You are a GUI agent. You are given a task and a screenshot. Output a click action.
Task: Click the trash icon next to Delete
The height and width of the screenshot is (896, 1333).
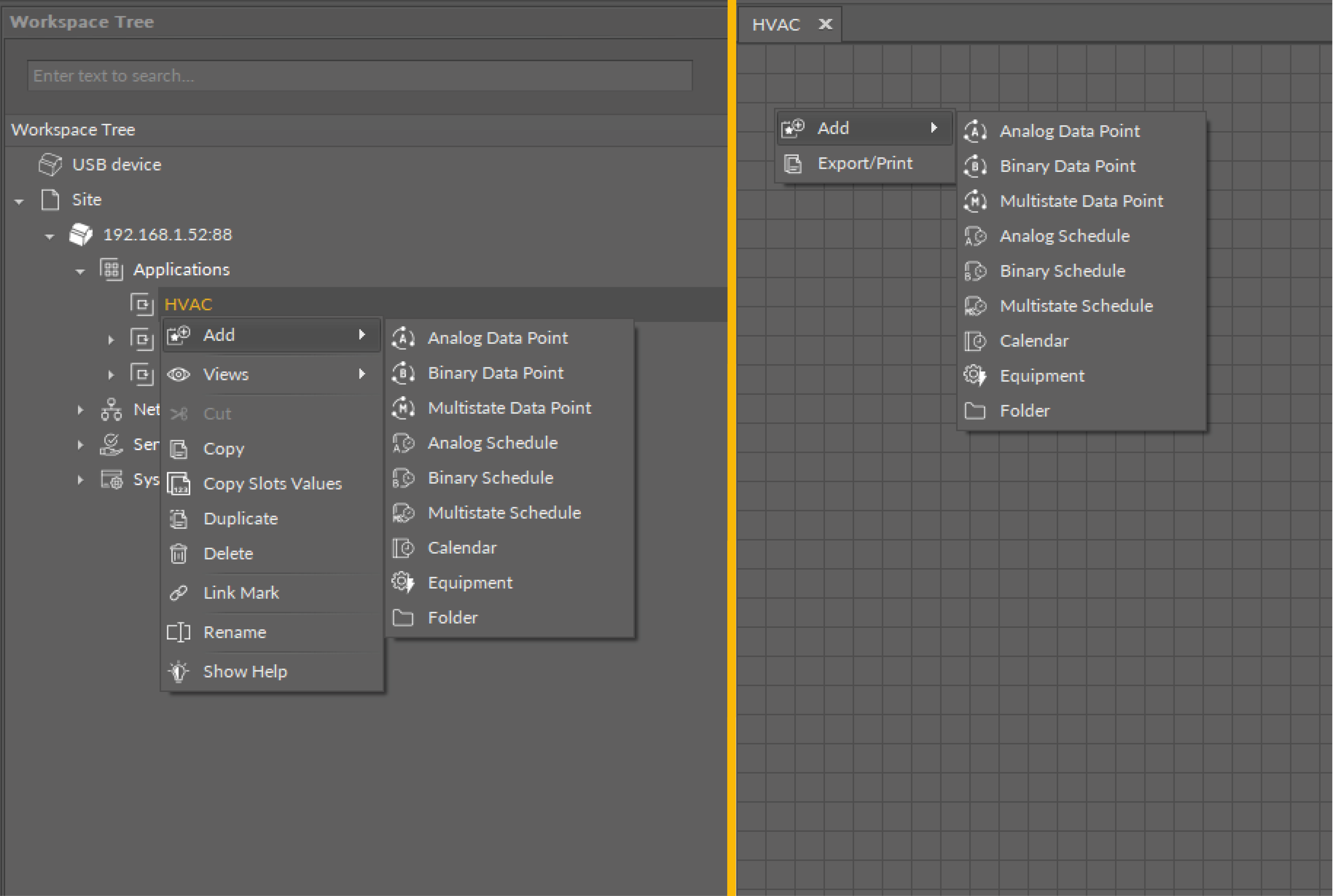(178, 554)
